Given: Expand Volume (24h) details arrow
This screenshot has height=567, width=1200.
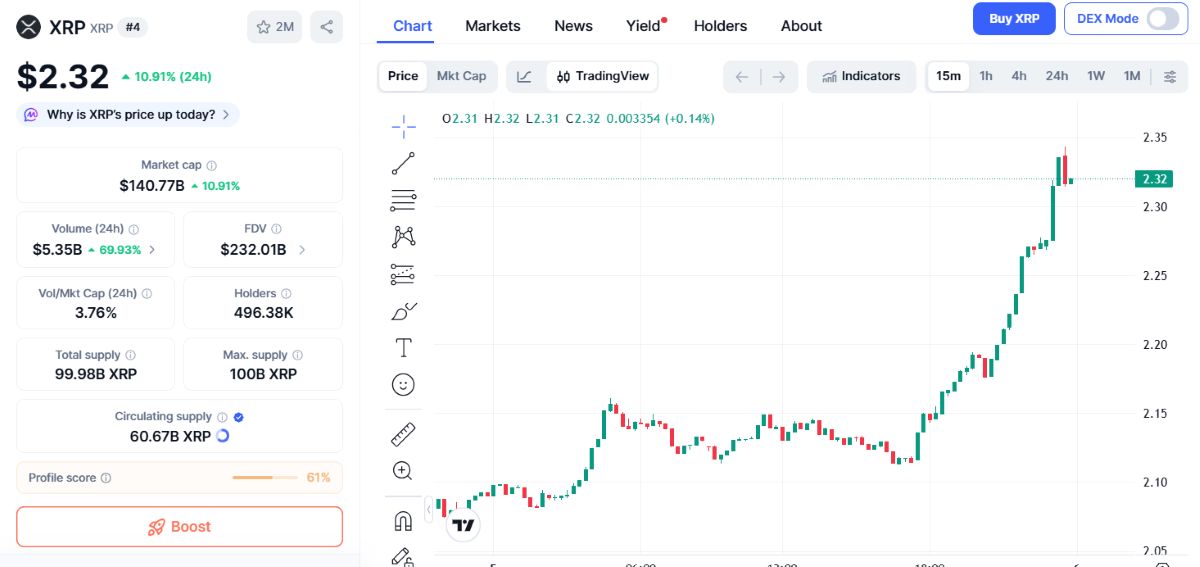Looking at the screenshot, I should pos(153,250).
